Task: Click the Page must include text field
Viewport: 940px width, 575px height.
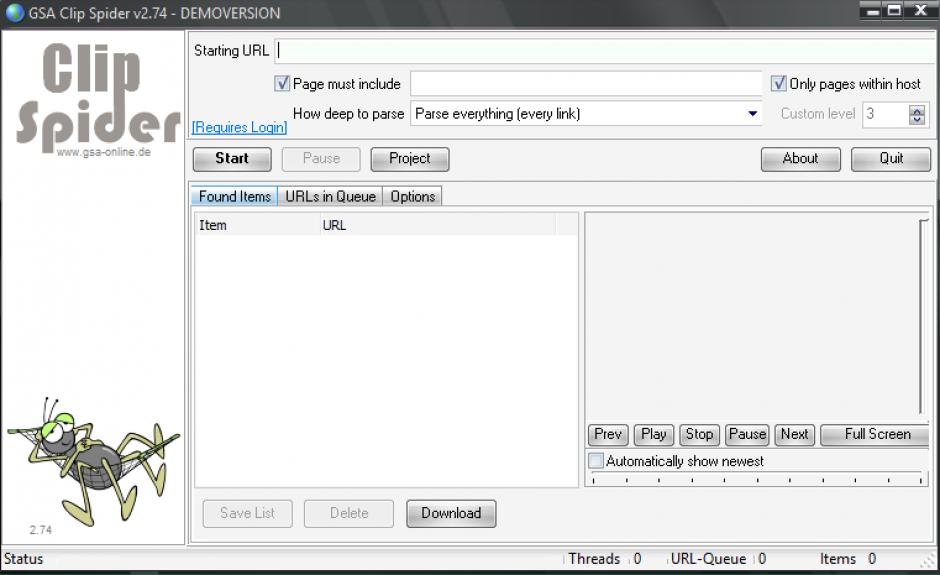Action: (586, 83)
